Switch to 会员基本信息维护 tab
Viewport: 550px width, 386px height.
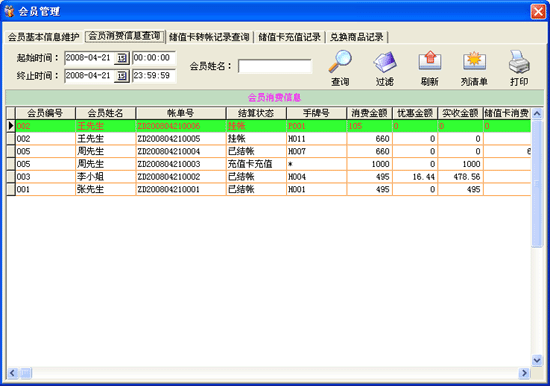(x=43, y=37)
